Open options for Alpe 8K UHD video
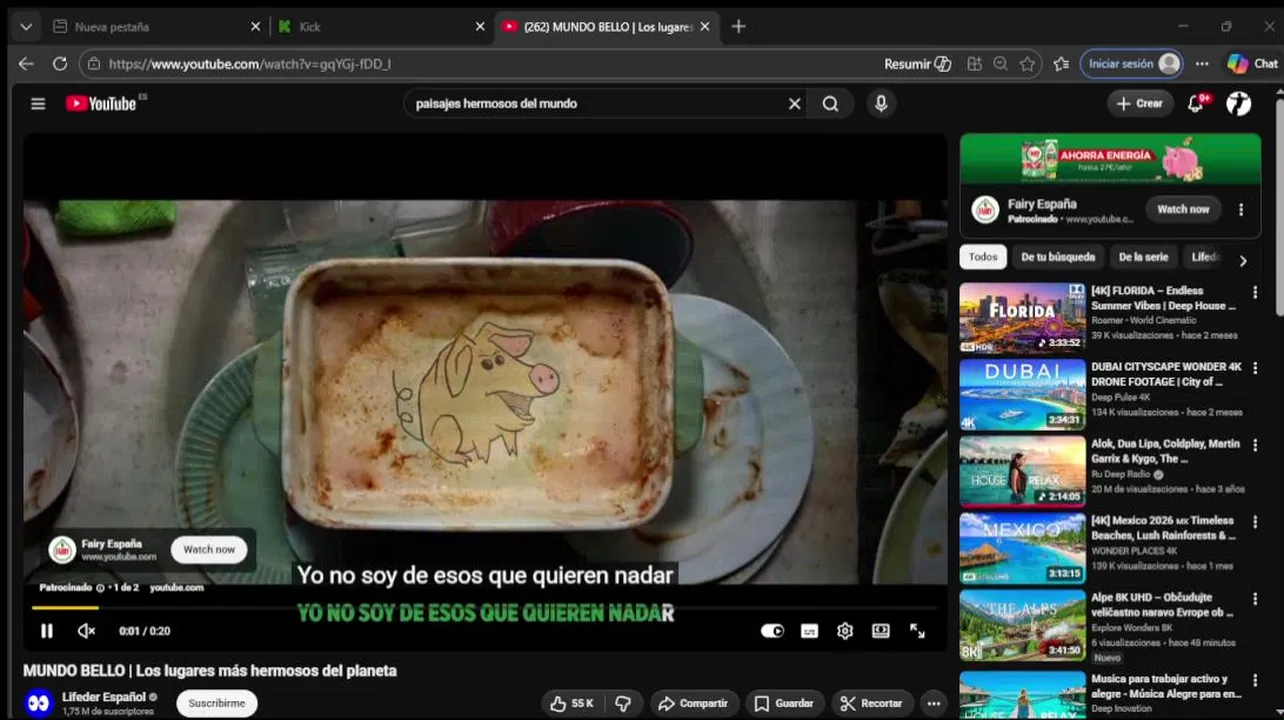This screenshot has height=720, width=1284. (x=1255, y=598)
